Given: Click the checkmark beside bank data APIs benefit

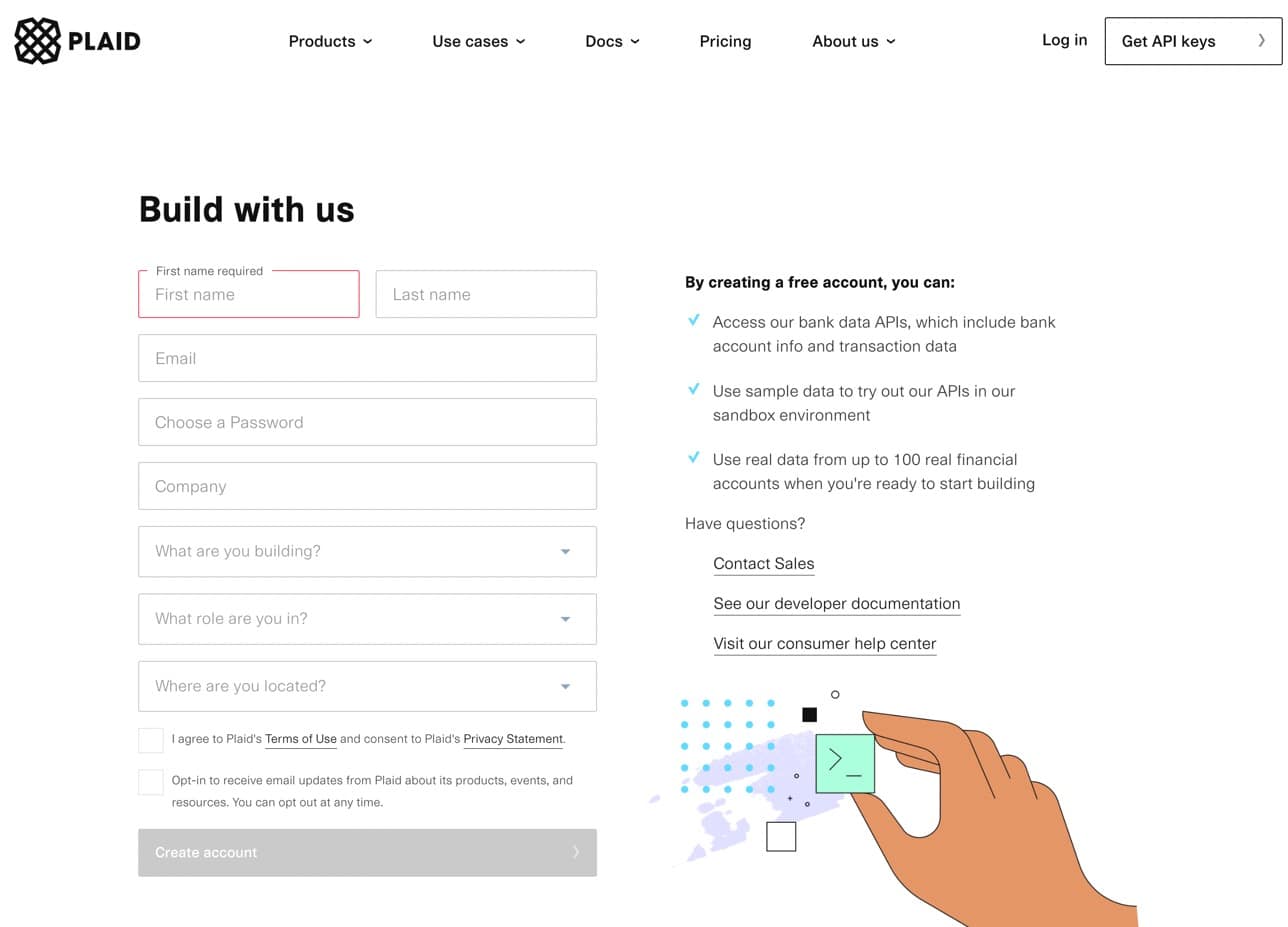Looking at the screenshot, I should pyautogui.click(x=694, y=320).
